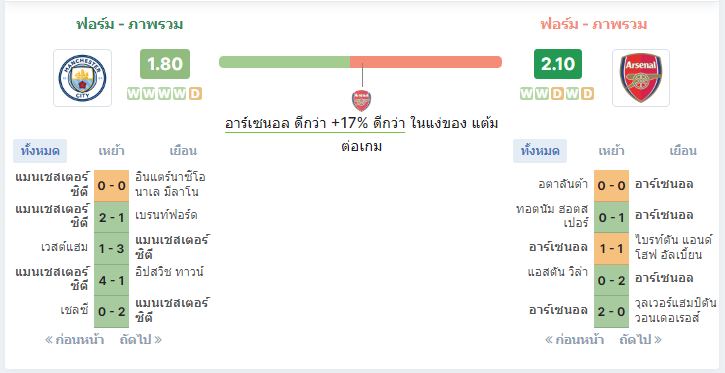Click Arsenal's last D form badge
This screenshot has width=725, height=373.
587,94
